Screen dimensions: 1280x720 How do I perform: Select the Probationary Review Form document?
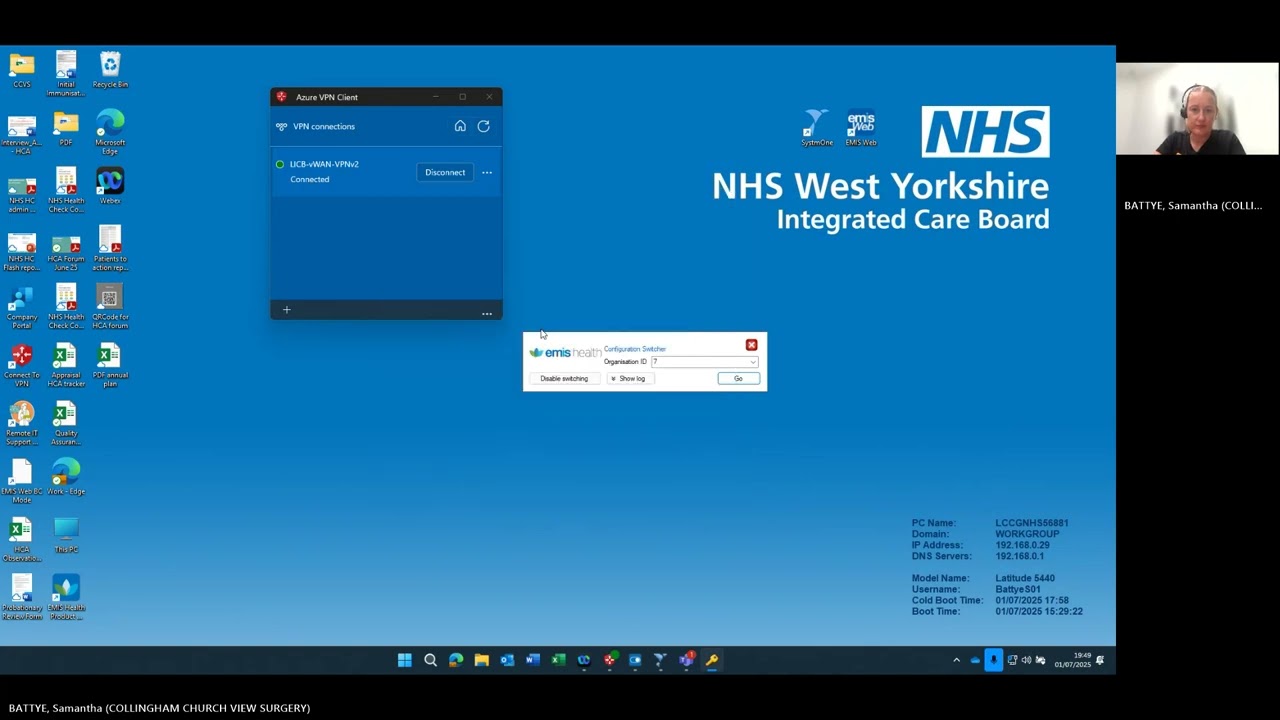tap(22, 597)
